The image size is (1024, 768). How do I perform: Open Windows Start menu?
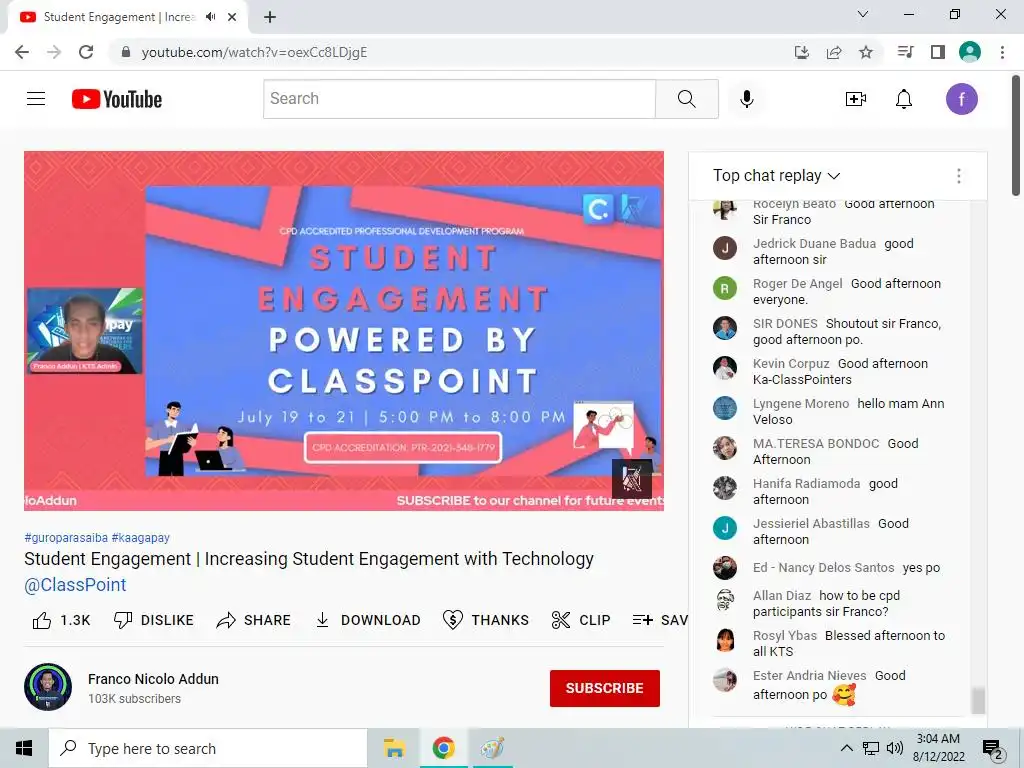point(24,748)
